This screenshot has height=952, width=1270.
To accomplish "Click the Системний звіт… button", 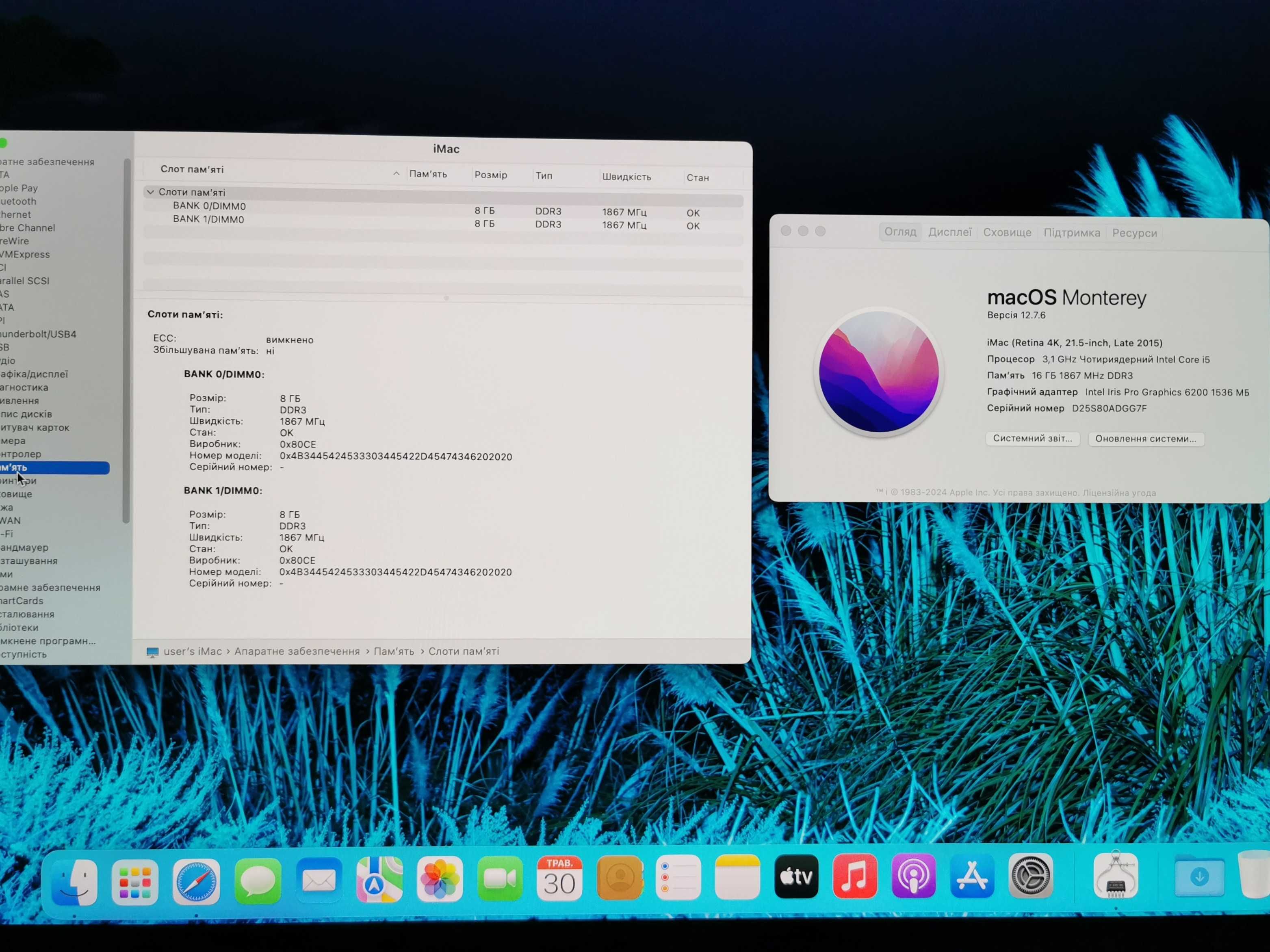I will [1033, 438].
